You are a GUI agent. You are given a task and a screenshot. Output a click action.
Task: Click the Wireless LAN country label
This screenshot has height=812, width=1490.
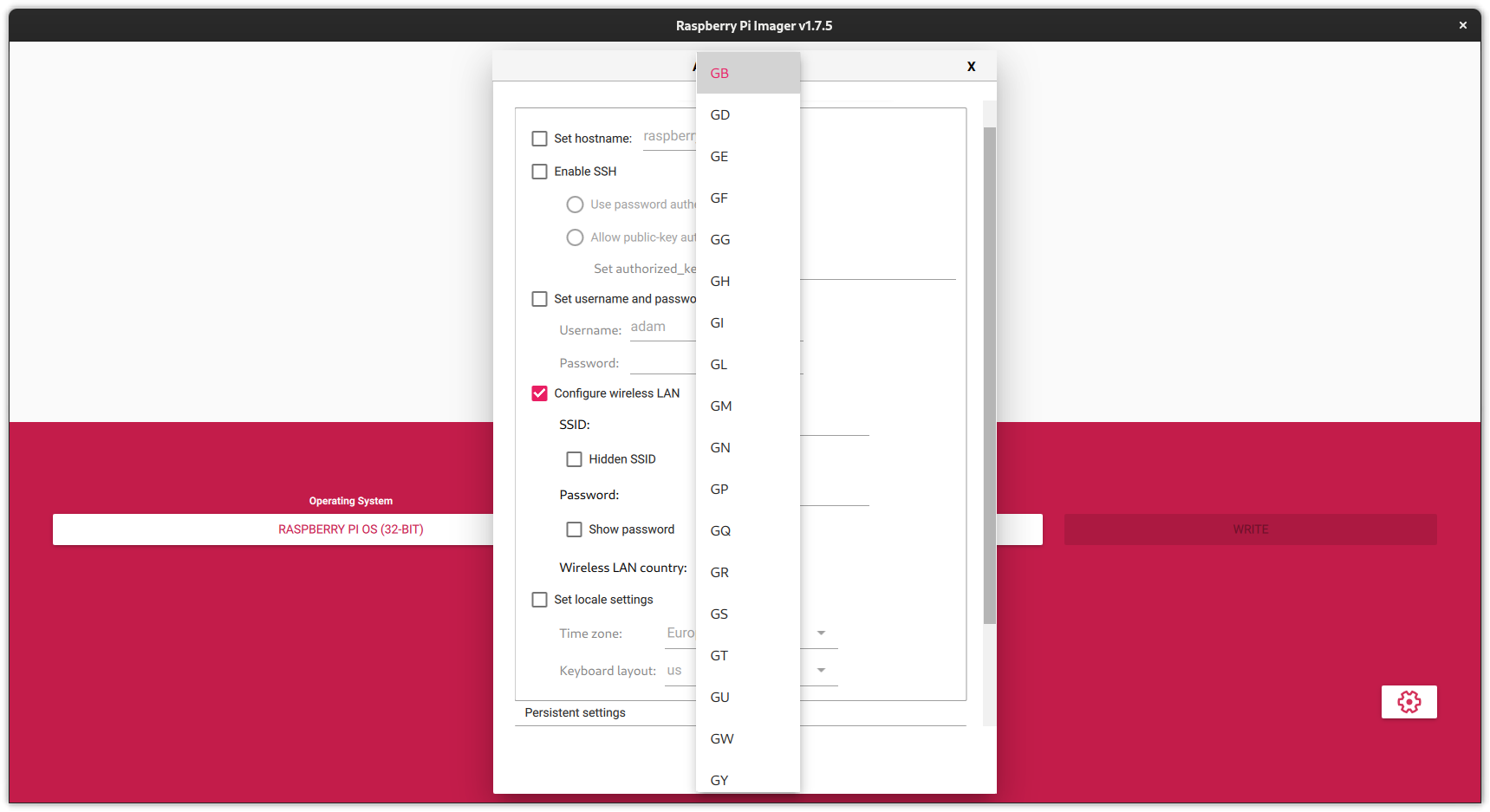click(623, 568)
